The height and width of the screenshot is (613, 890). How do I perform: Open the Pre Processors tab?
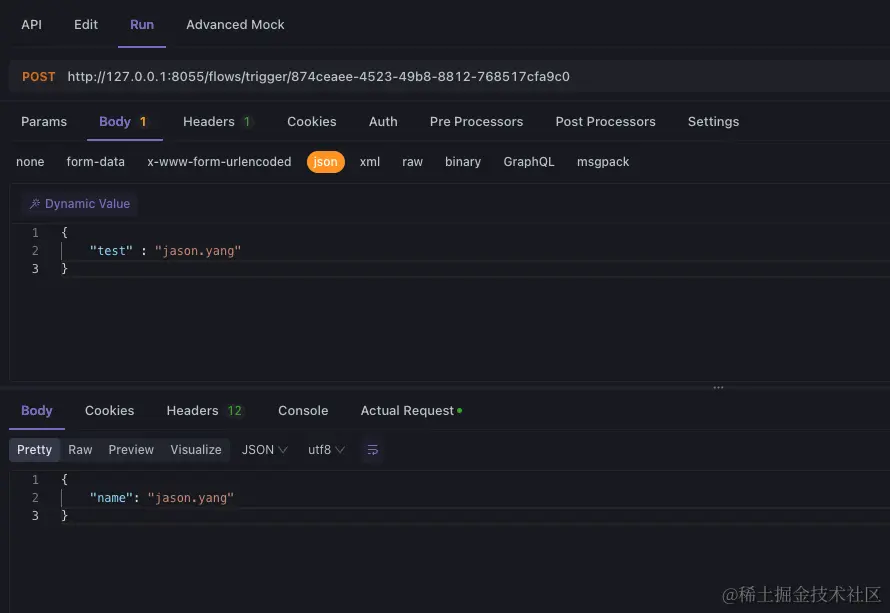[476, 121]
